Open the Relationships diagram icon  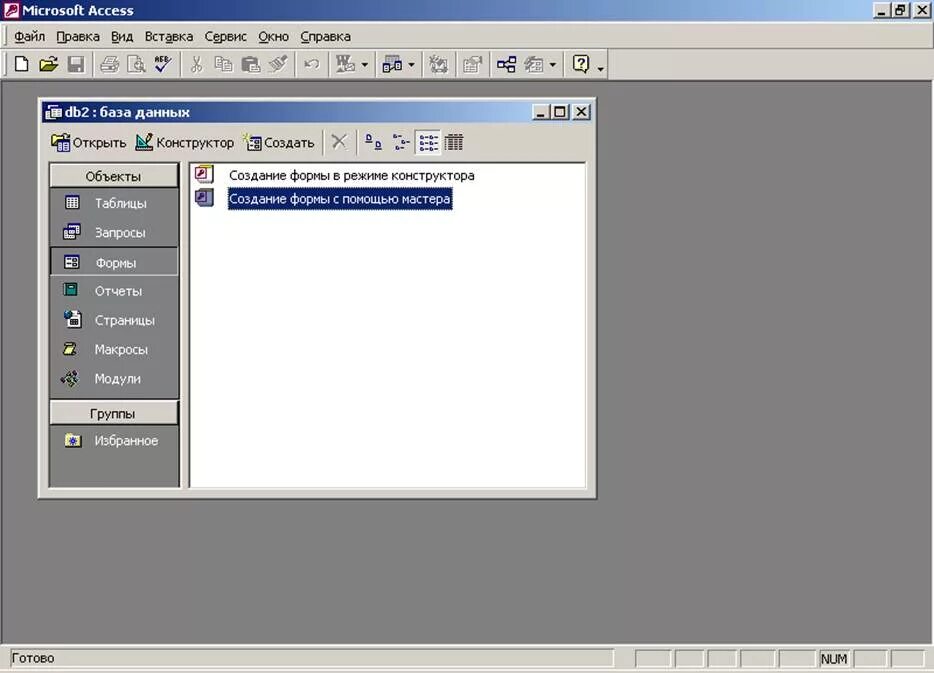click(x=506, y=64)
